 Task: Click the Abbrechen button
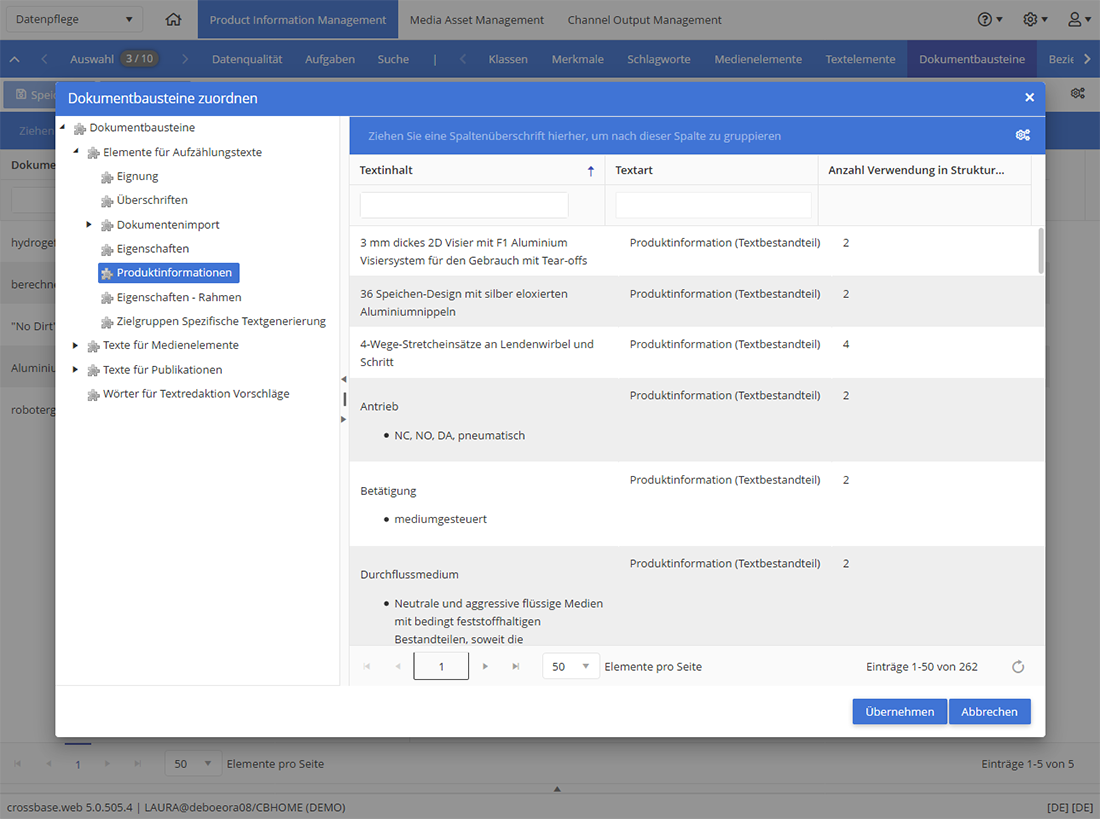(x=989, y=712)
